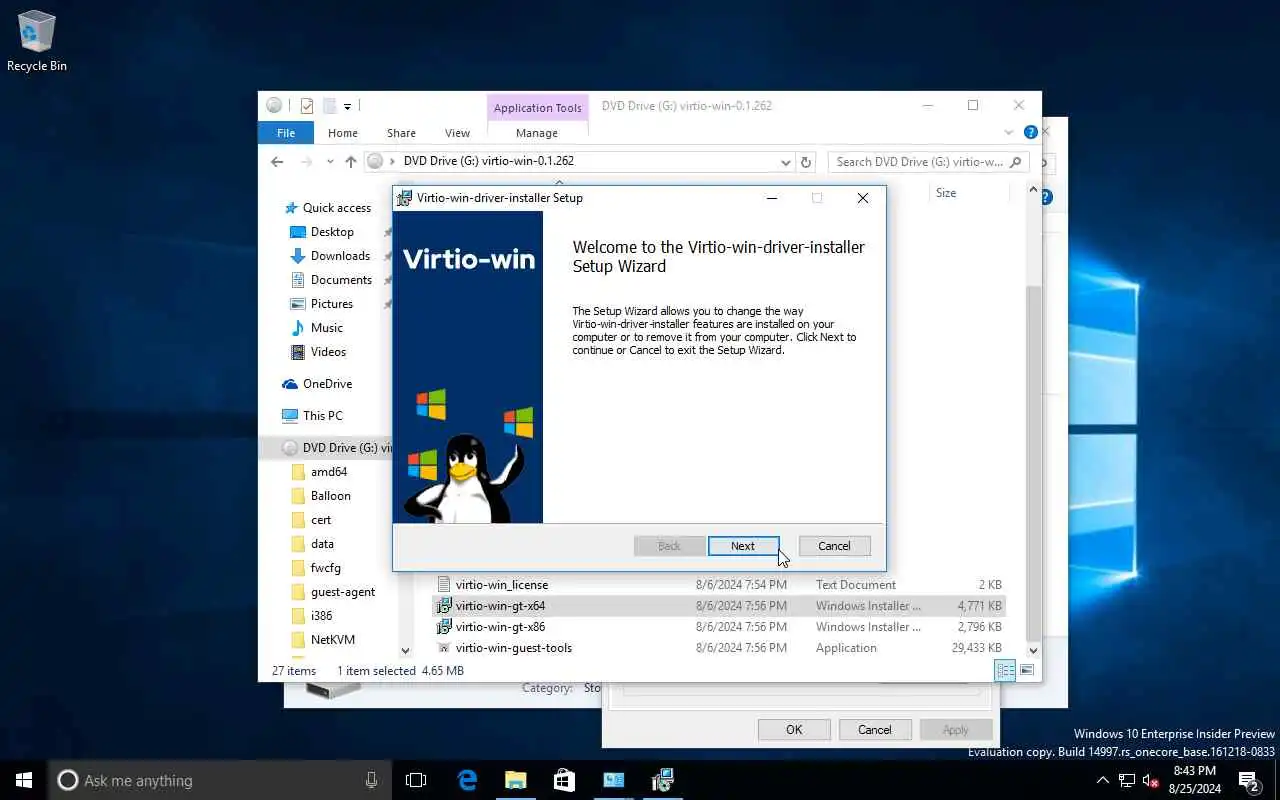Open the amd64 folder in the tree
This screenshot has width=1280, height=800.
[328, 472]
